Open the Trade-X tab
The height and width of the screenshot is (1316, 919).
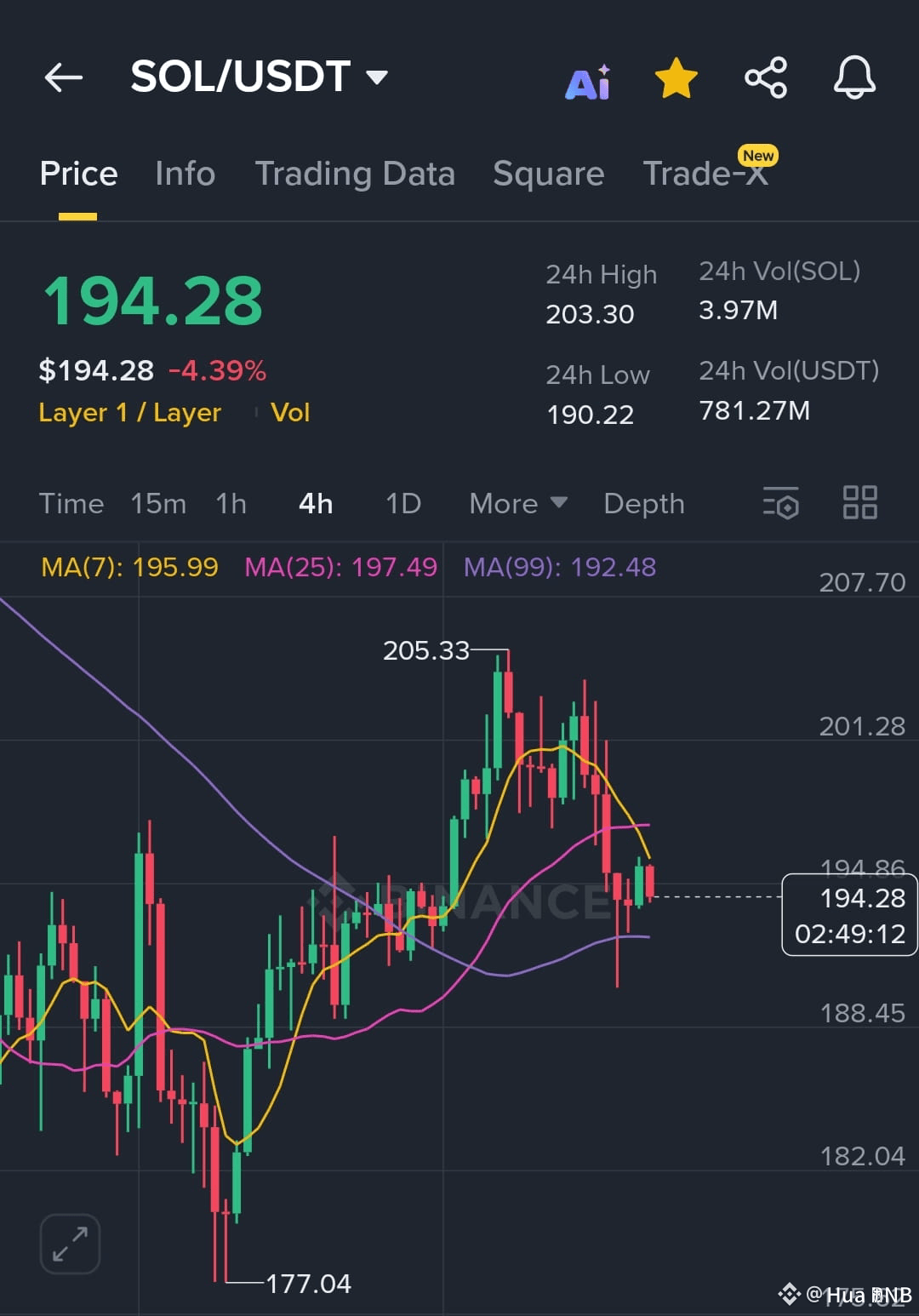[x=706, y=174]
